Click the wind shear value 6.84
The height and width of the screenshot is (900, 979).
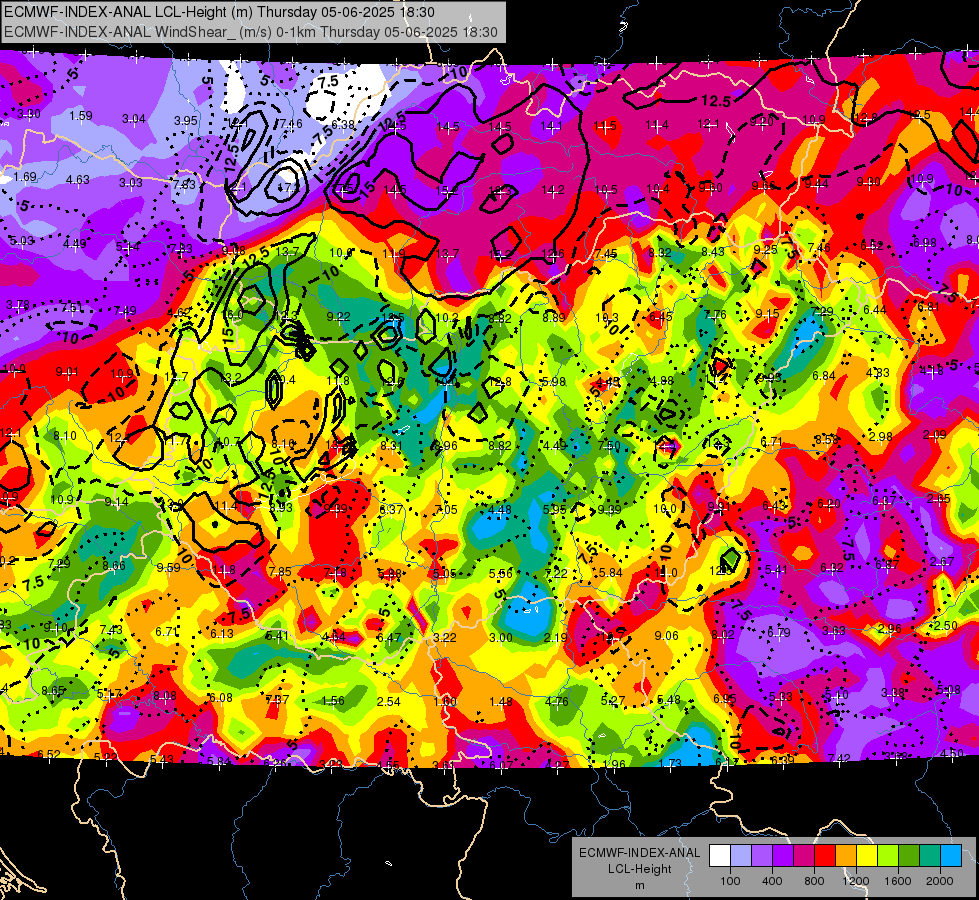(824, 375)
